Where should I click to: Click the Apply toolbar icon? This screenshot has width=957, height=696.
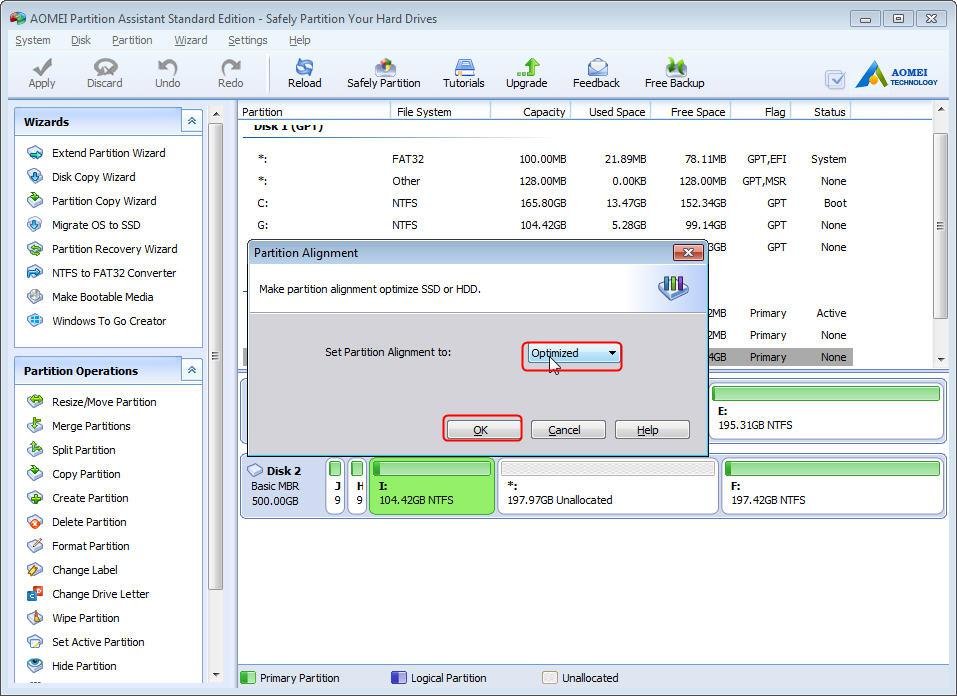[41, 72]
